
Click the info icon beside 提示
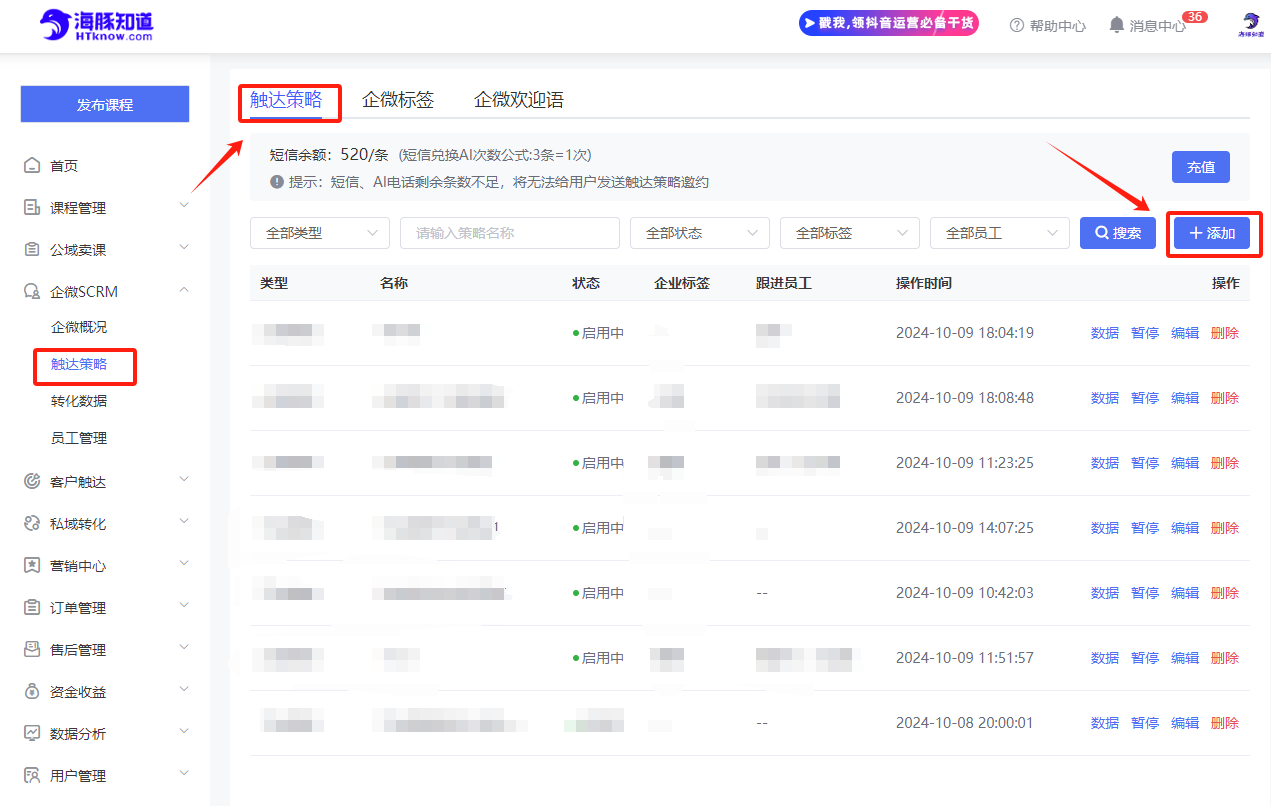coord(277,182)
